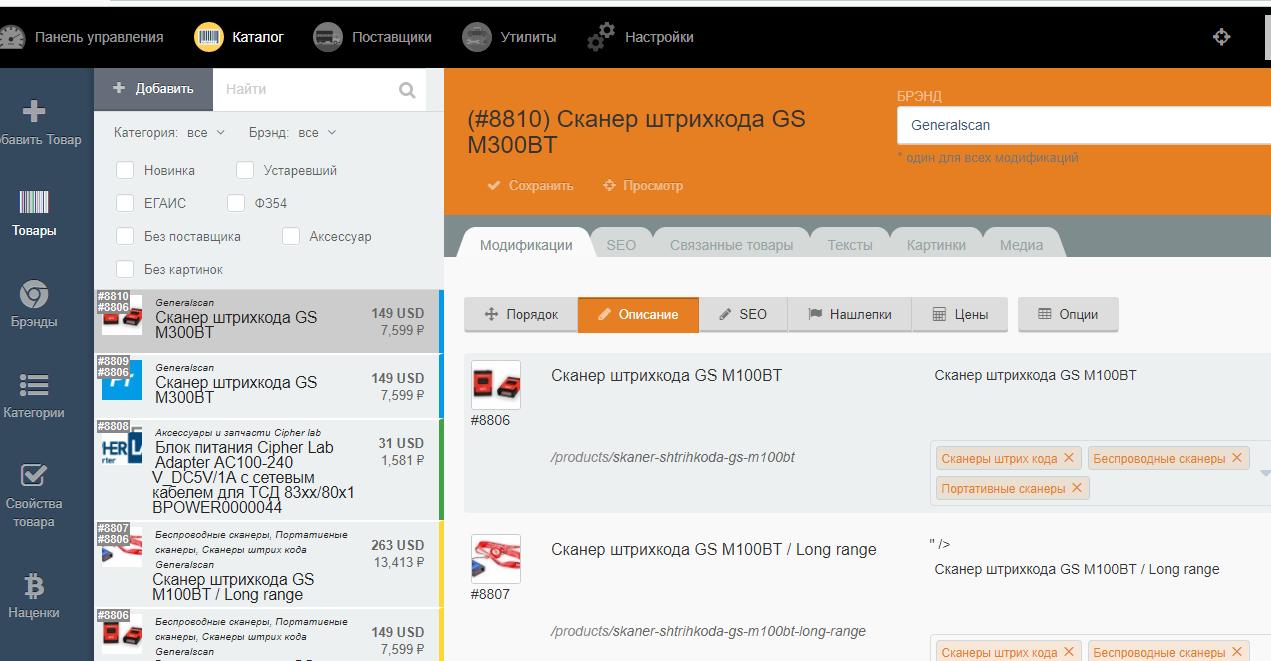Click /products/skaner-shtrihkoda-gs-m100bt-long-range URL
The width and height of the screenshot is (1271, 661).
click(x=708, y=631)
